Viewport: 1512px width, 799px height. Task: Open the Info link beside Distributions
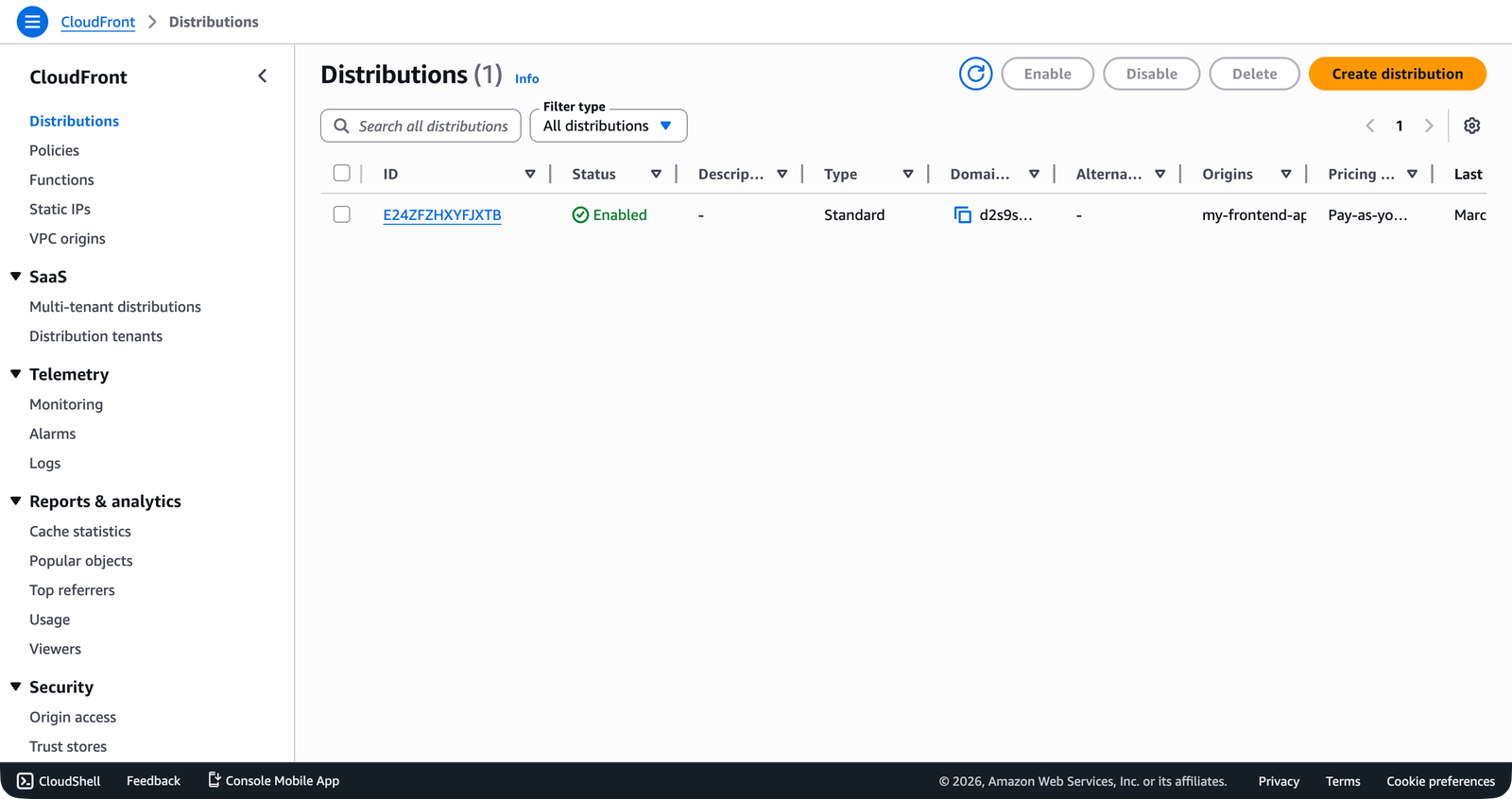pyautogui.click(x=526, y=78)
